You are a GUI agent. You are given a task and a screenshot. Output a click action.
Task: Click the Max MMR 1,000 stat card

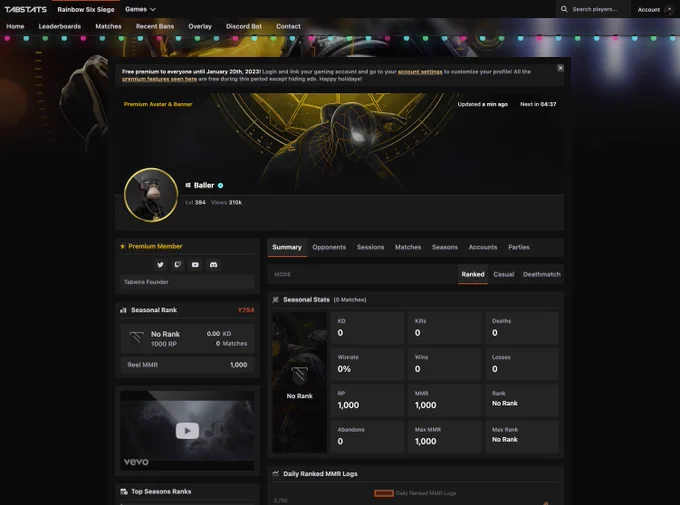click(x=445, y=436)
